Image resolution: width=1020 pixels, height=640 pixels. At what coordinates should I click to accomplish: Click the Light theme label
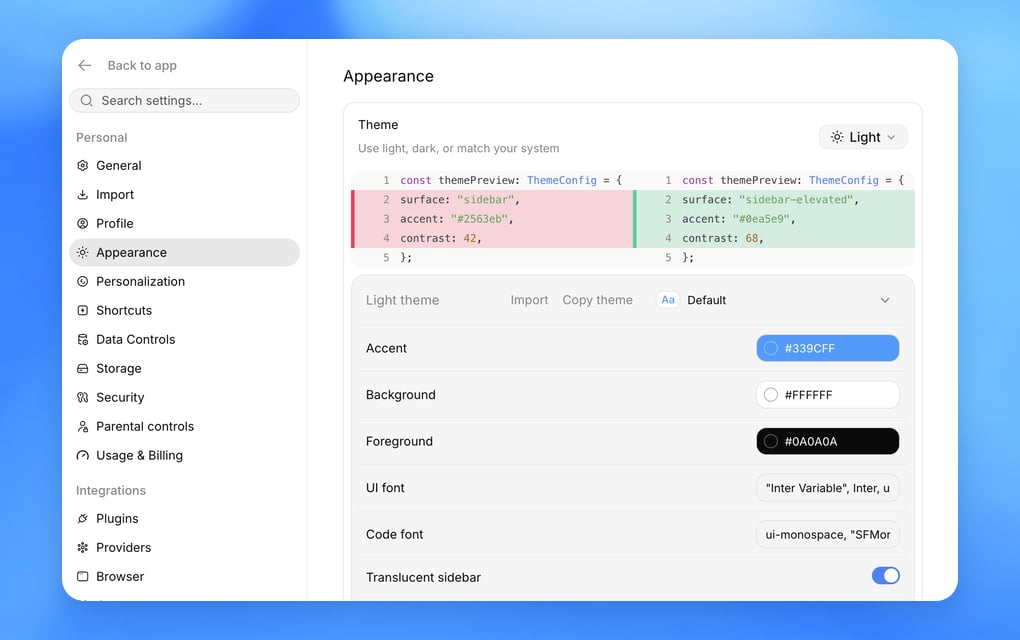click(402, 300)
